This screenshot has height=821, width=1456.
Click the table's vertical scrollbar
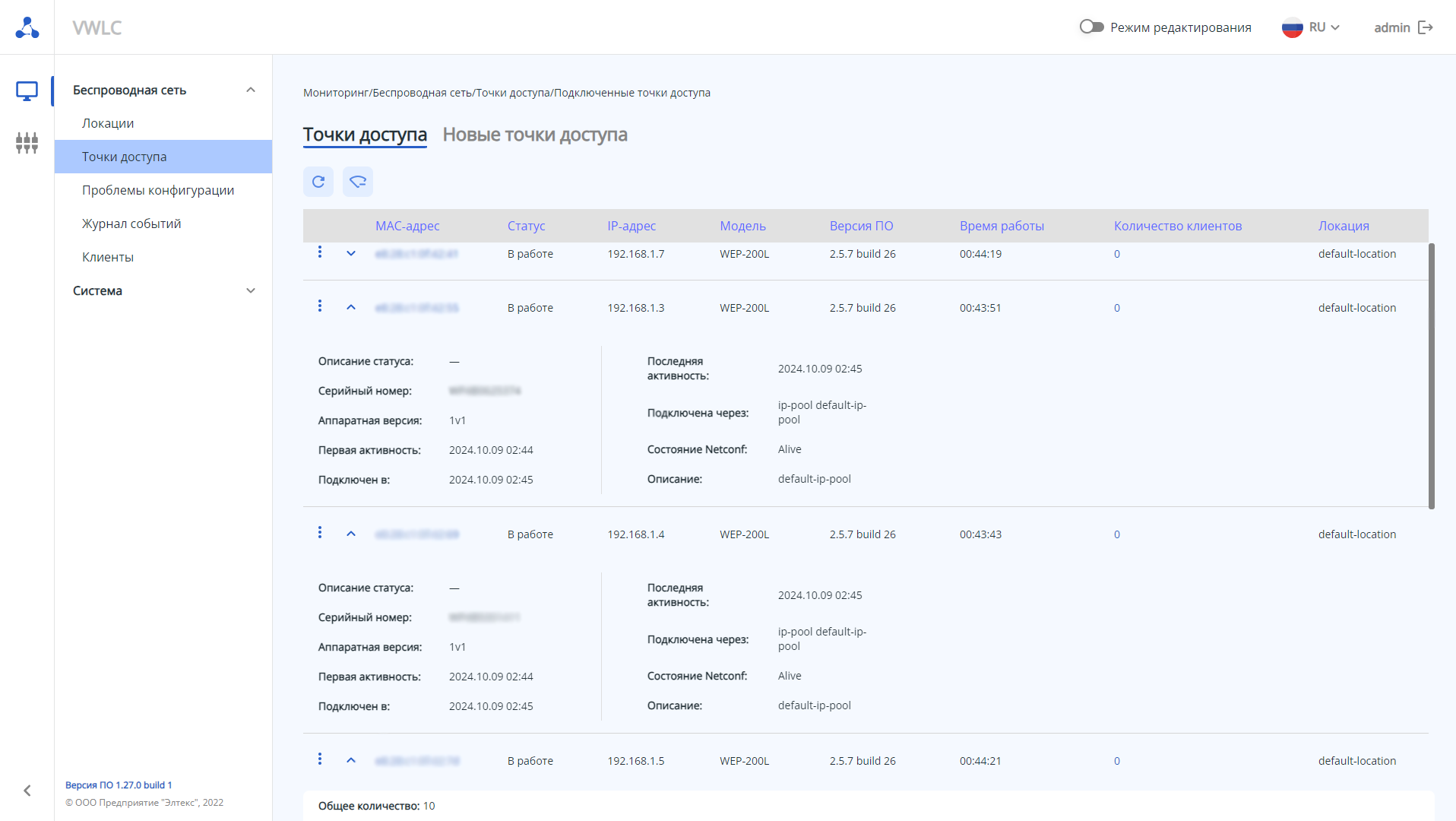(x=1432, y=376)
